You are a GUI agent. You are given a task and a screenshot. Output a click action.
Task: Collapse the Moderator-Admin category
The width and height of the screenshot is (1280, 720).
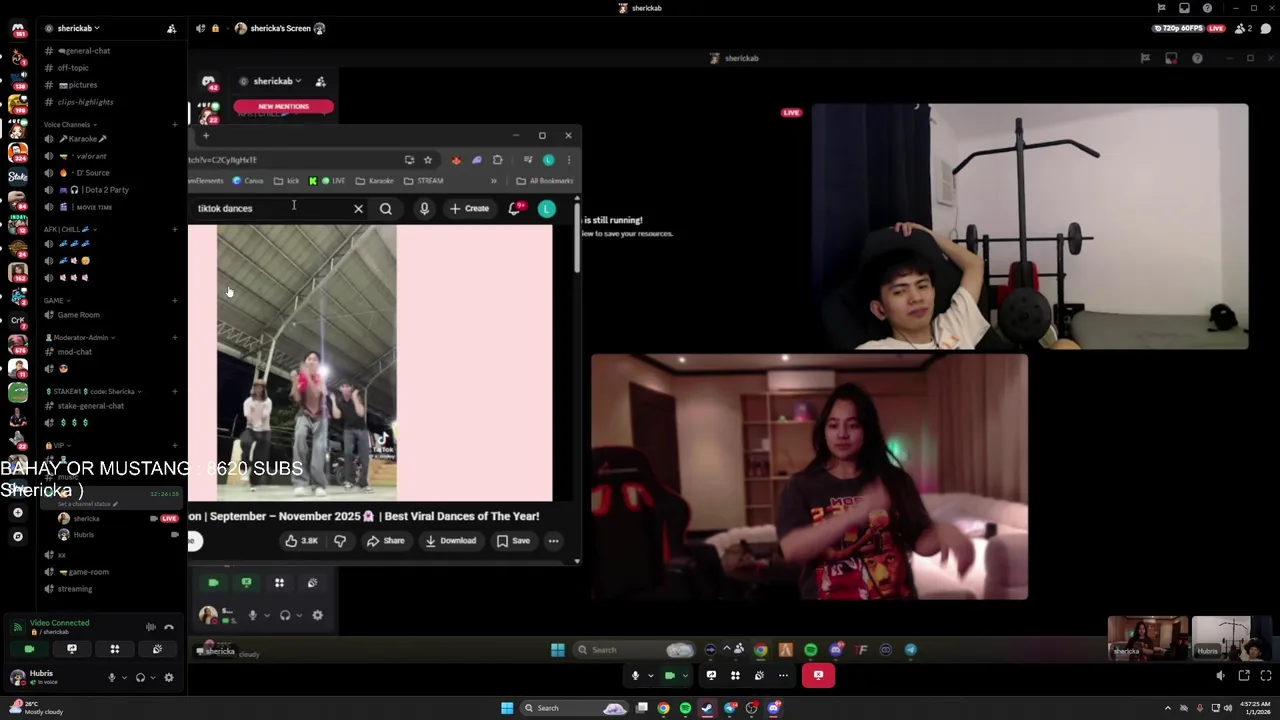tap(78, 337)
